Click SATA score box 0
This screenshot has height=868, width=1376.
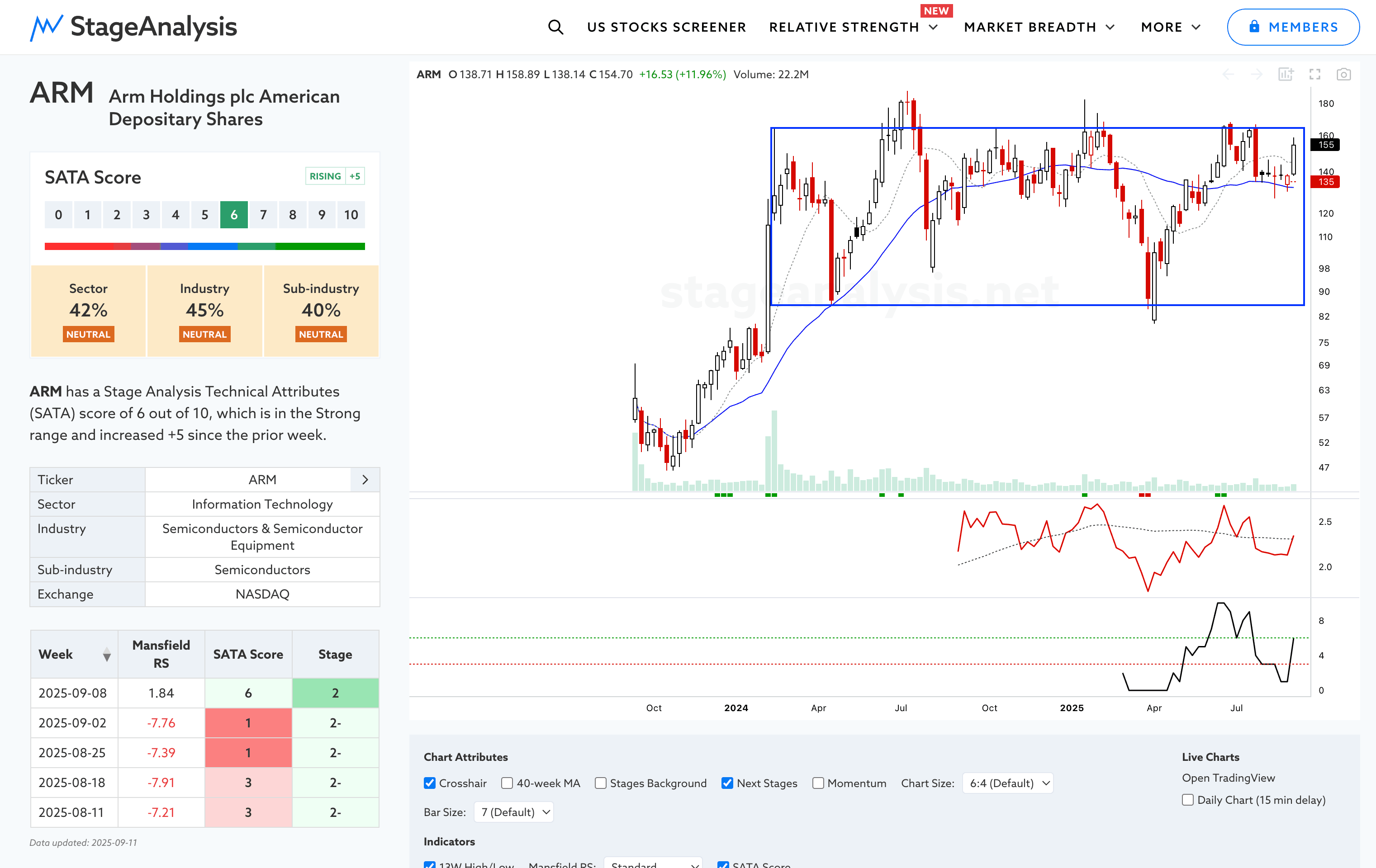[x=58, y=215]
